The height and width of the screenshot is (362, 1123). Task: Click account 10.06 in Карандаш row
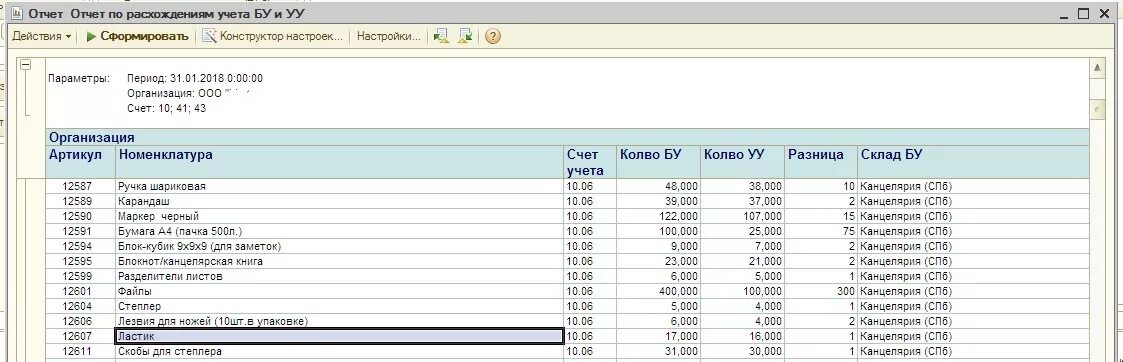[580, 201]
